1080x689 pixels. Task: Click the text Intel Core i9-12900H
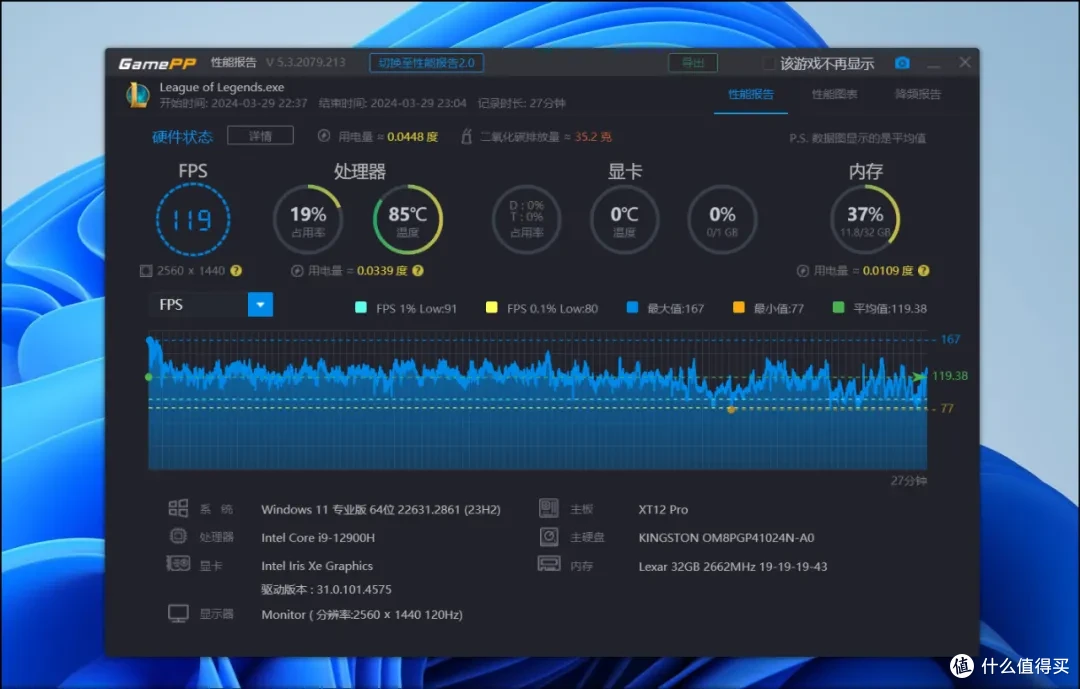(318, 537)
